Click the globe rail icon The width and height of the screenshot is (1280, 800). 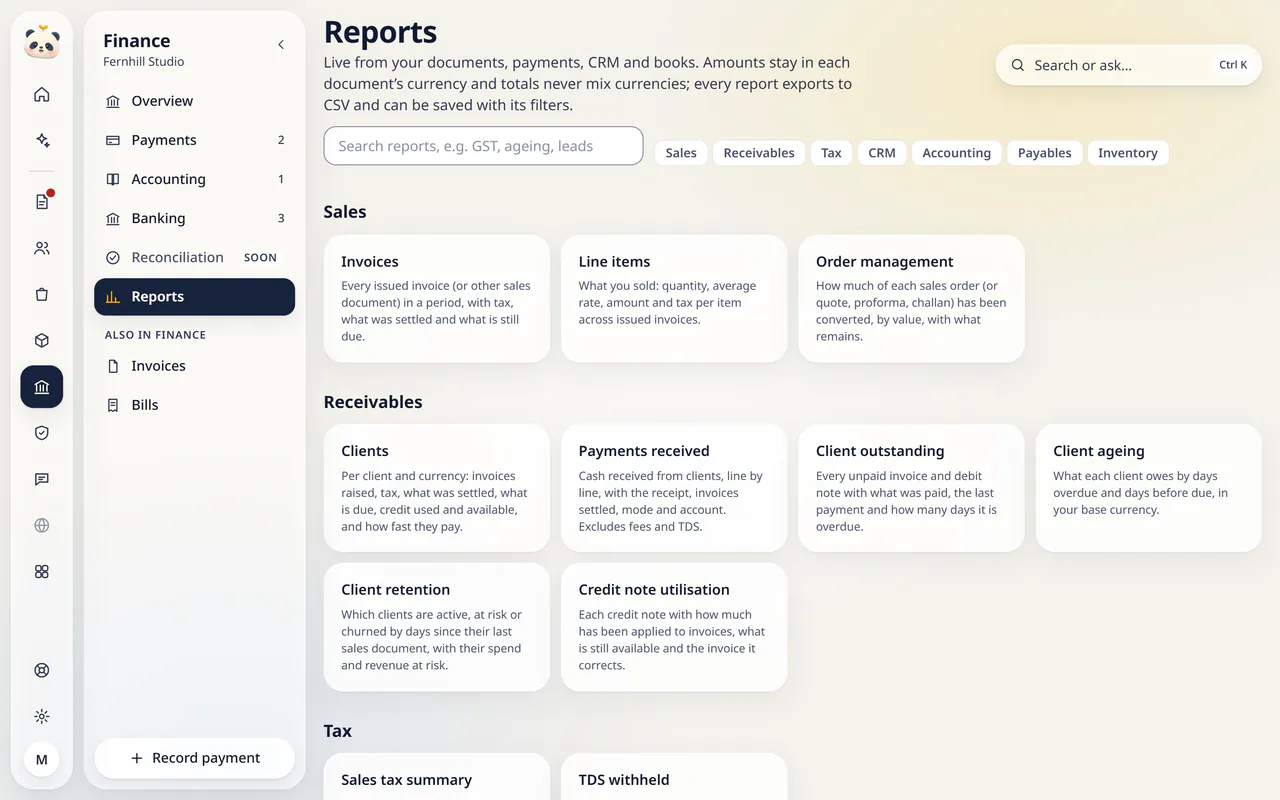pyautogui.click(x=42, y=525)
